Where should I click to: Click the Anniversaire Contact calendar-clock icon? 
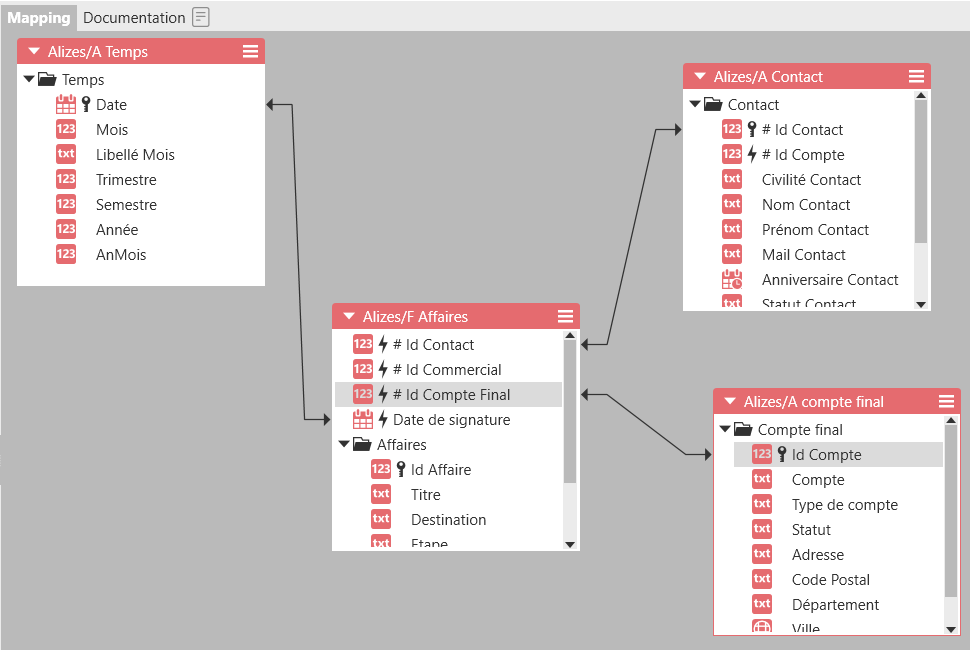pyautogui.click(x=732, y=280)
